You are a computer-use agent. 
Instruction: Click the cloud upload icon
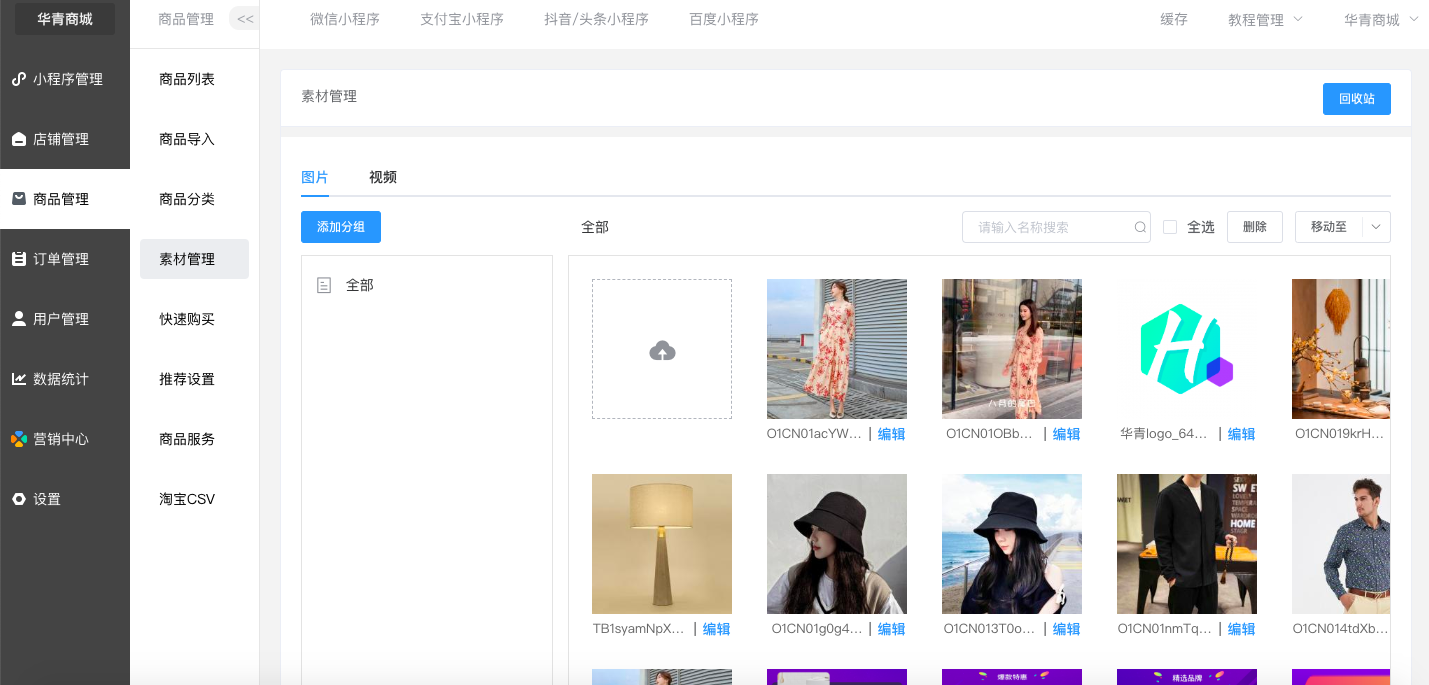(x=662, y=350)
